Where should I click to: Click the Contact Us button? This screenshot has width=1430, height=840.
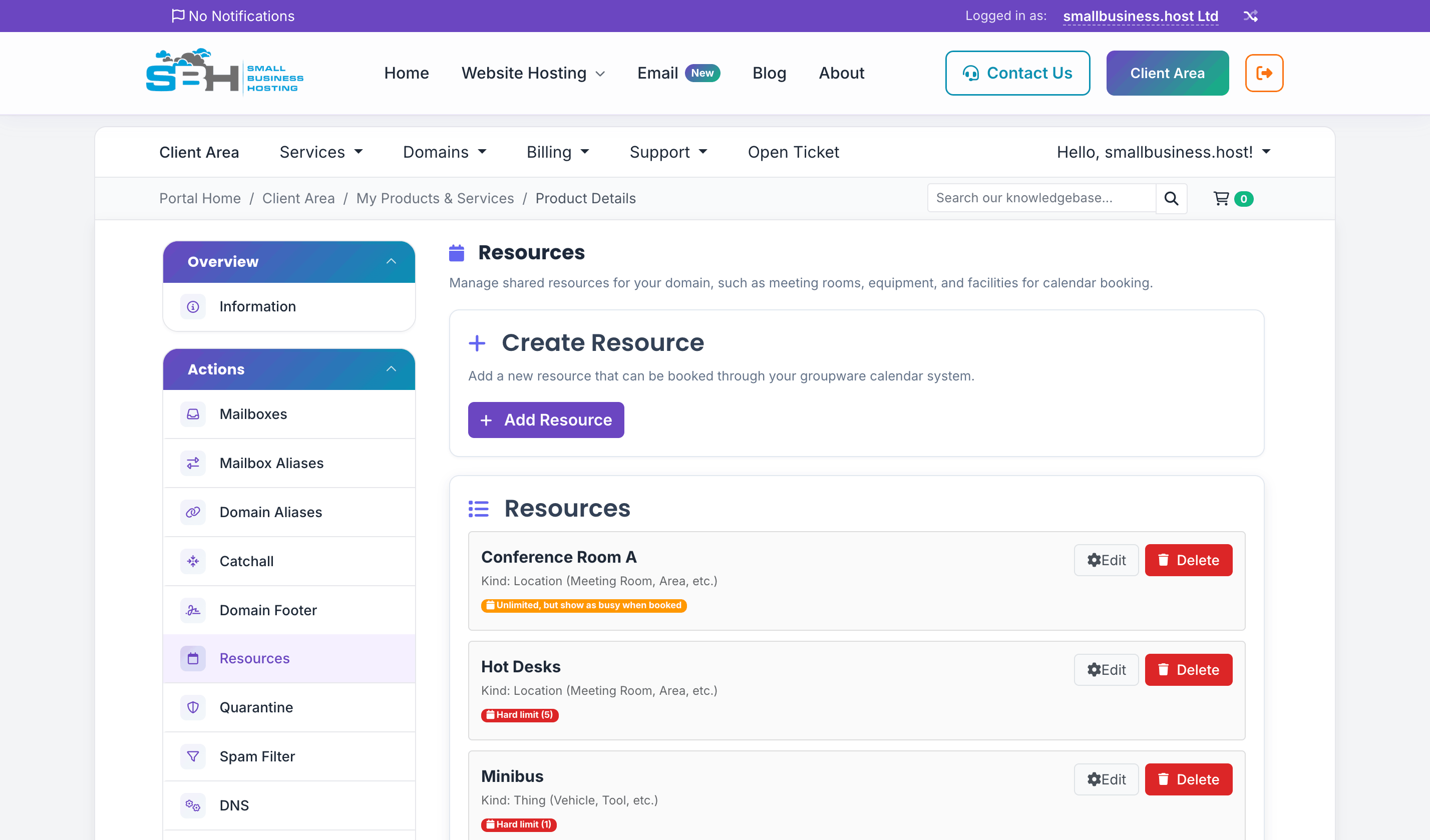[x=1017, y=73]
